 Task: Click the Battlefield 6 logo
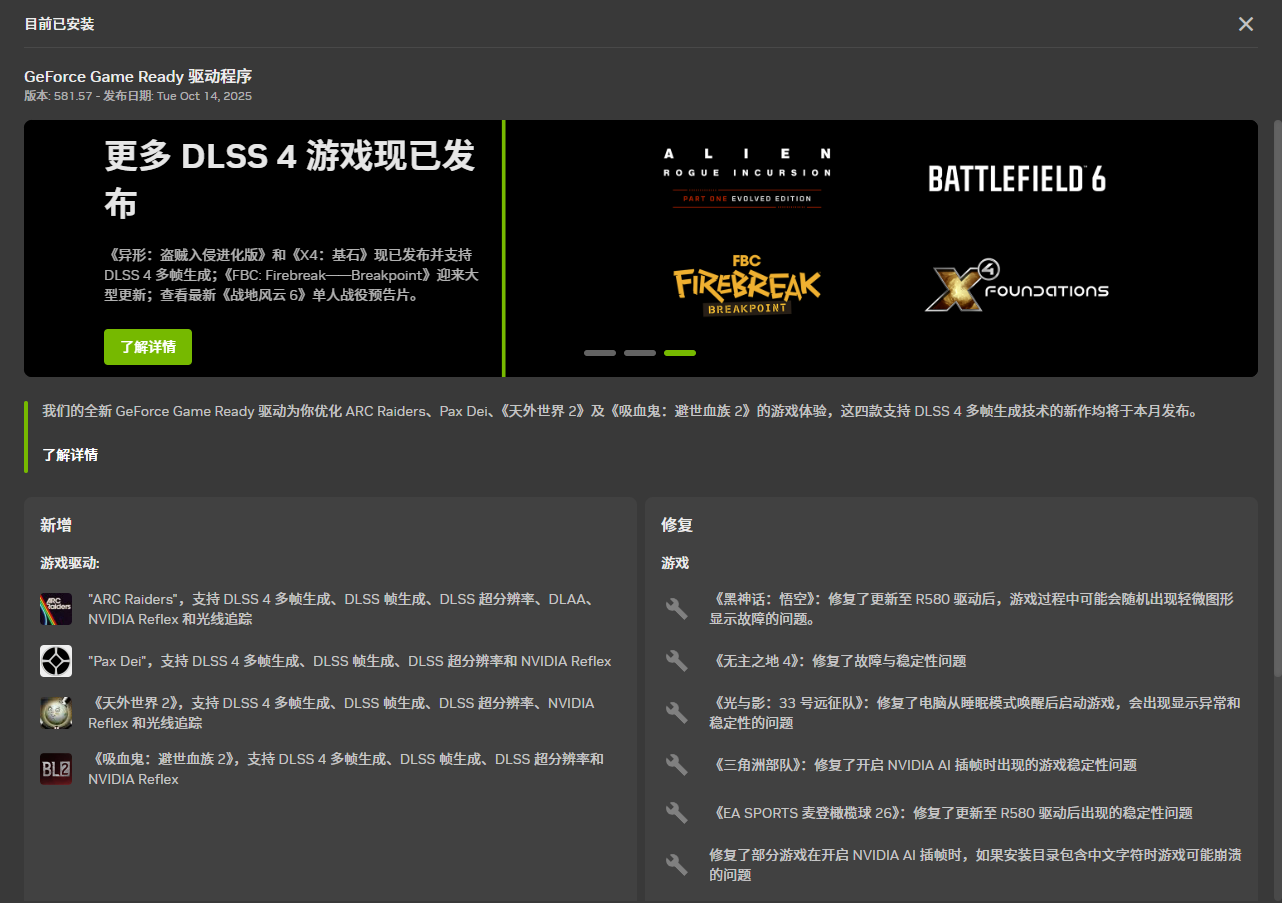[x=1017, y=179]
